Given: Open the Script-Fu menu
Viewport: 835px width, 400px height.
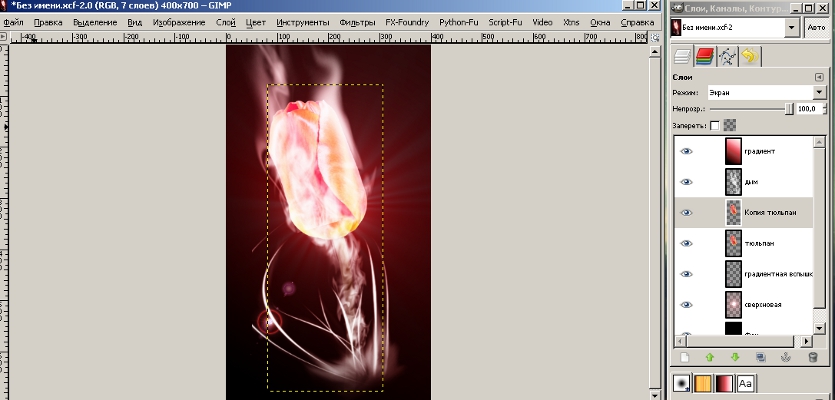Looking at the screenshot, I should point(505,22).
